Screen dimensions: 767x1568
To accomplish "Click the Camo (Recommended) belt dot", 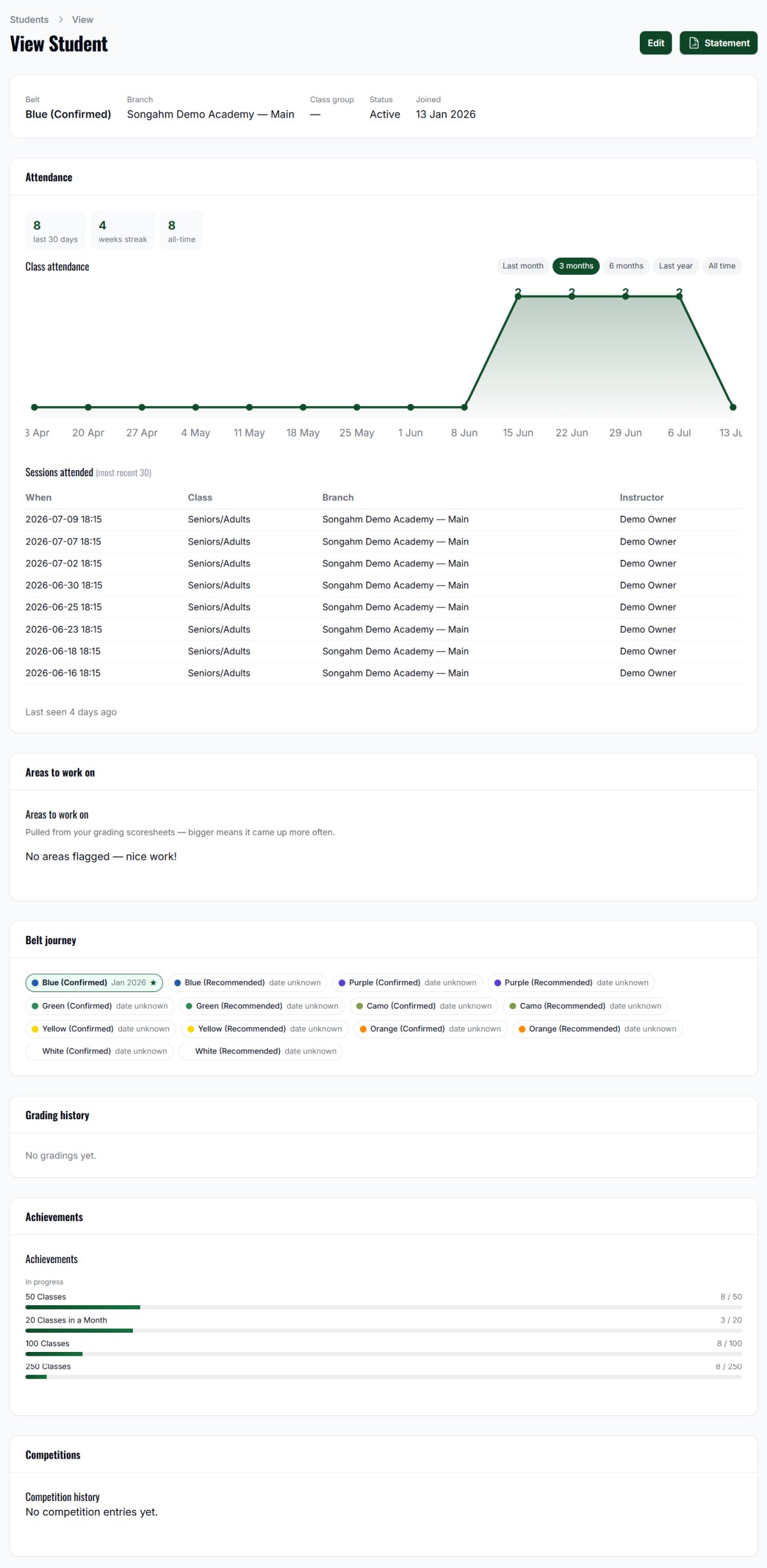I will click(x=513, y=1005).
